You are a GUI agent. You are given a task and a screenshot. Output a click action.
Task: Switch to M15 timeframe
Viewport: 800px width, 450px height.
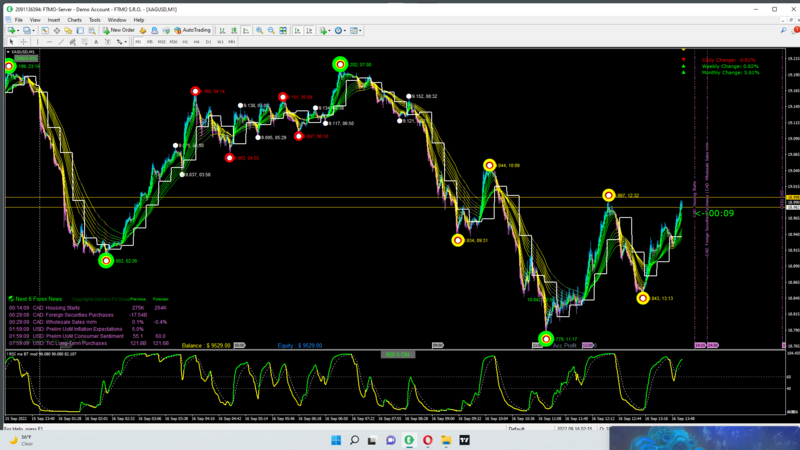[162, 42]
